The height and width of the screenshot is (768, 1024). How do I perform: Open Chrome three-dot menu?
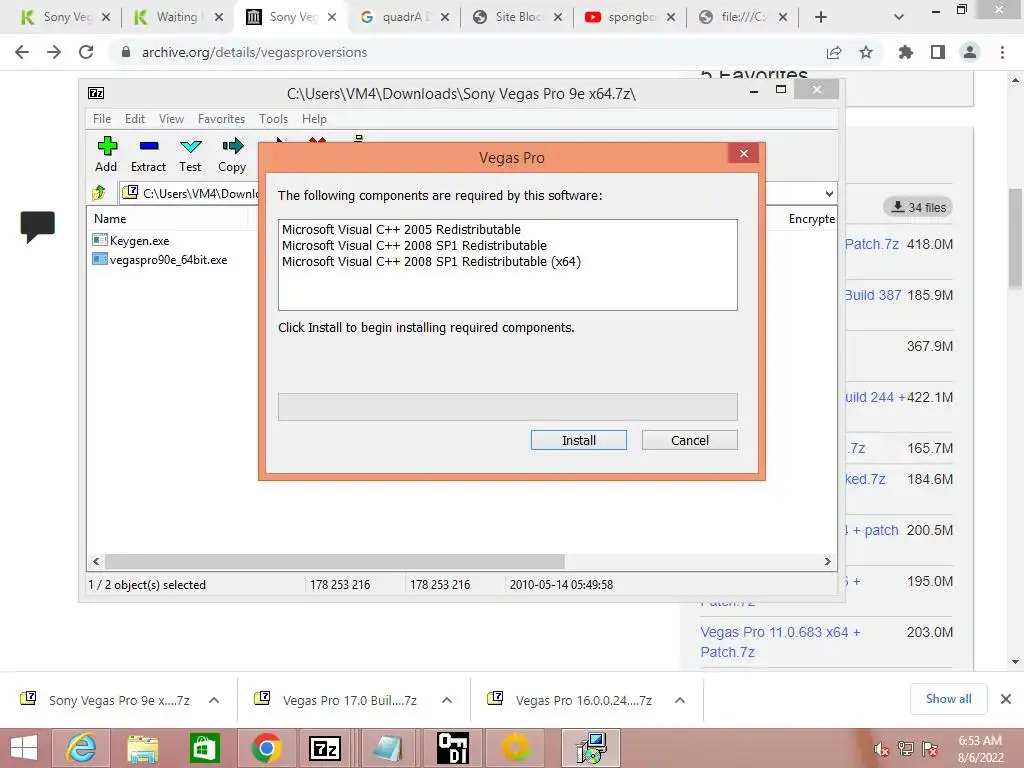pyautogui.click(x=1002, y=52)
